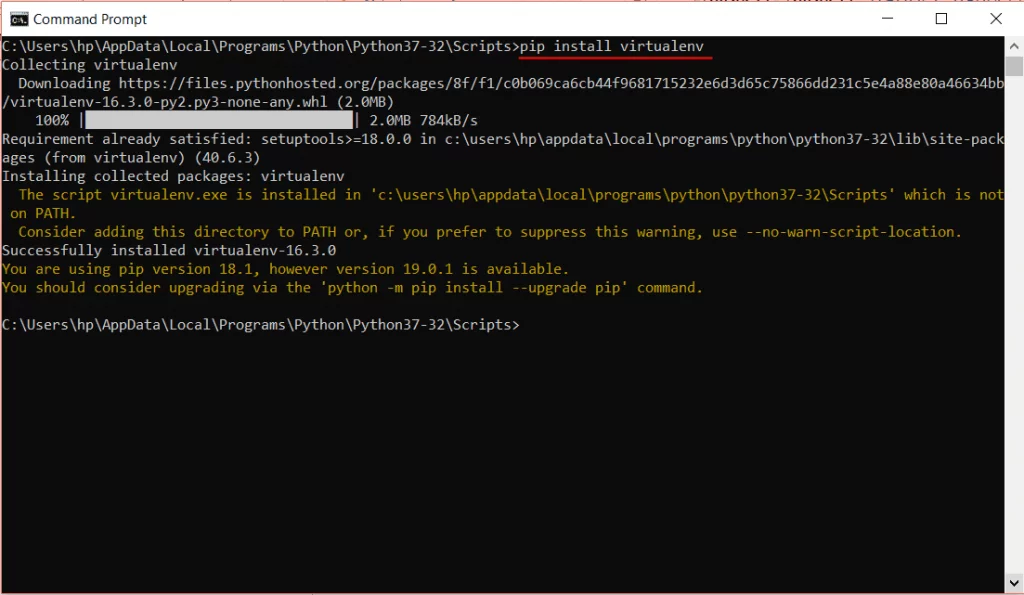Click the '2.0MB 784kB/s' speed text
The image size is (1024, 595).
(423, 121)
